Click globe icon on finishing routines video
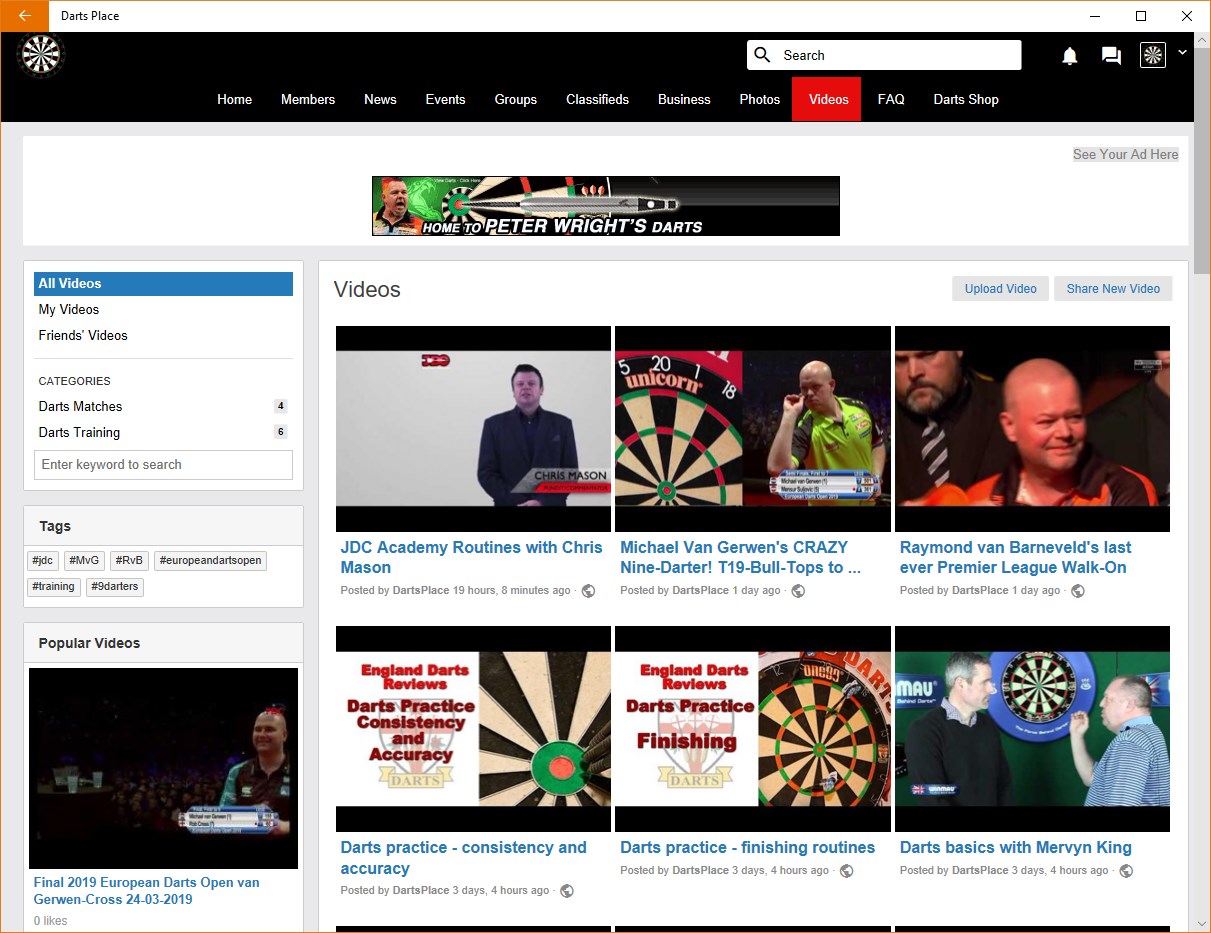Screen dimensions: 1211x933 (x=846, y=871)
